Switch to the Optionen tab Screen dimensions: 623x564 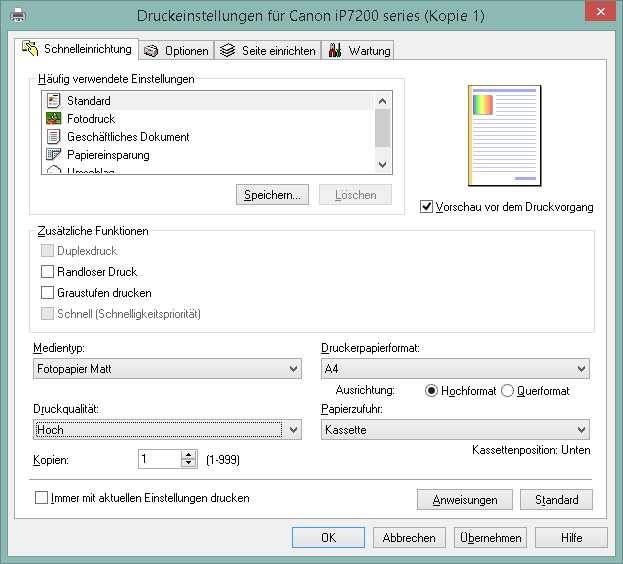(x=177, y=51)
